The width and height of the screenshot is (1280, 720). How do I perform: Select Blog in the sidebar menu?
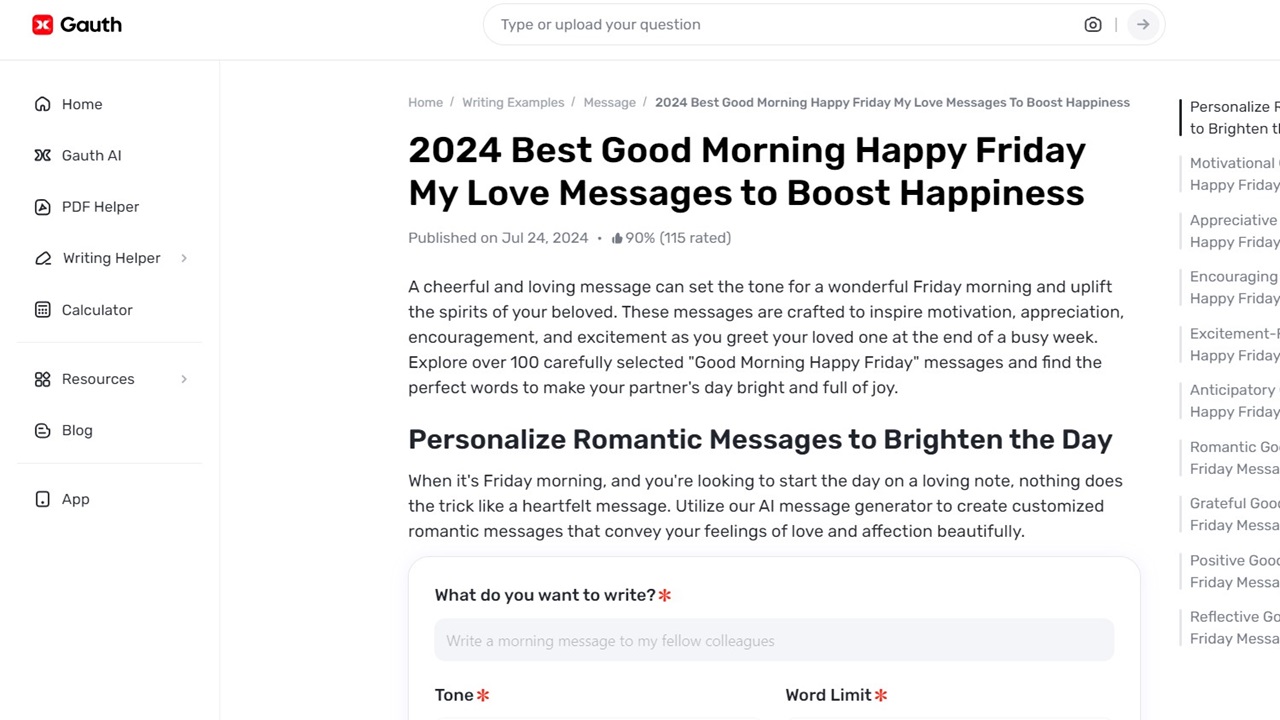tap(77, 430)
